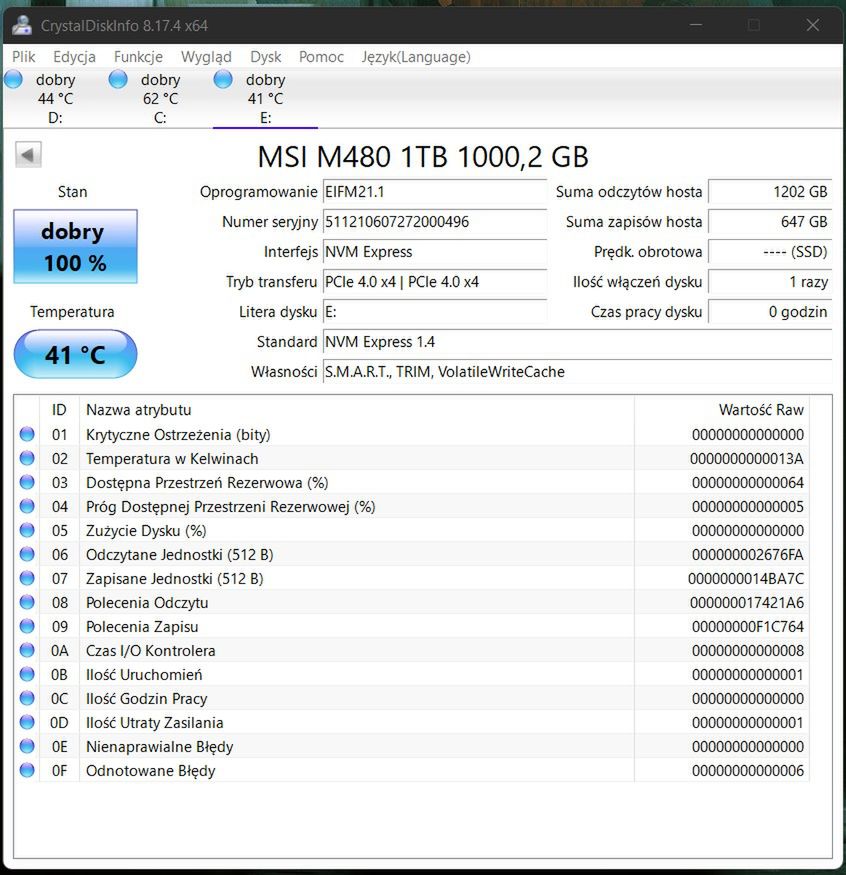
Task: Click the blue status orb for disk C:
Action: 118,79
